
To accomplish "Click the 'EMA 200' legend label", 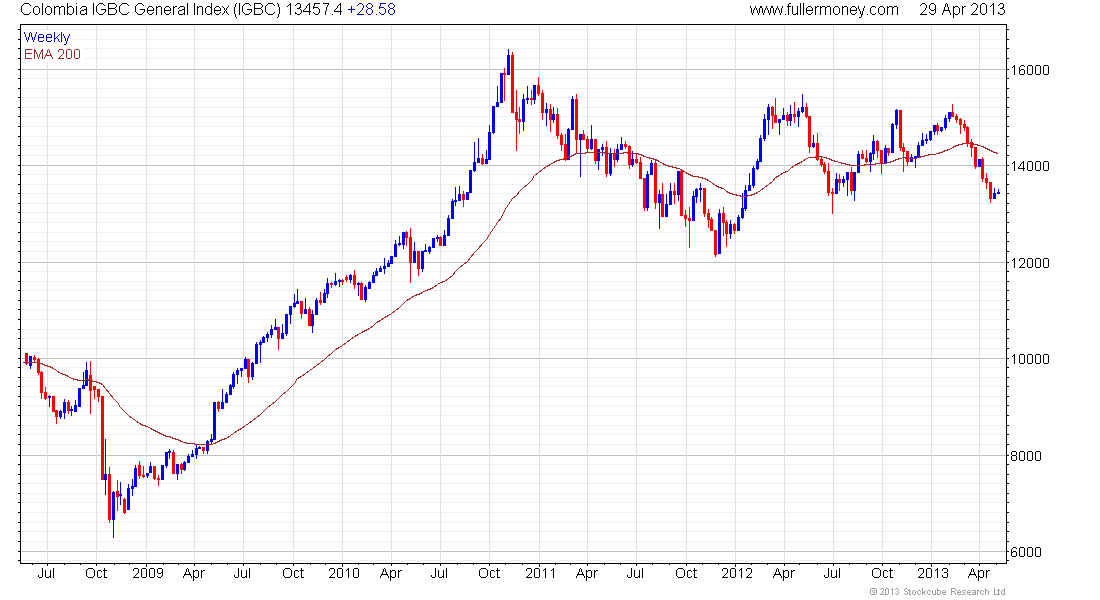I will pos(52,55).
